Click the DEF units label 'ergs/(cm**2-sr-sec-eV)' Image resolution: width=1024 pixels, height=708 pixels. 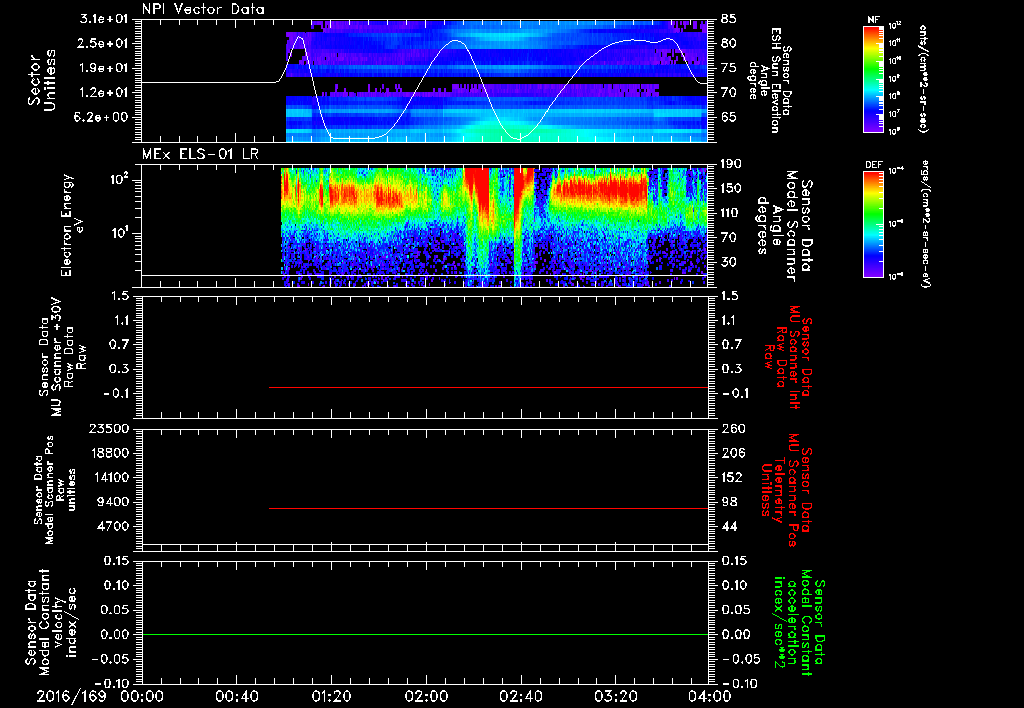pyautogui.click(x=925, y=224)
